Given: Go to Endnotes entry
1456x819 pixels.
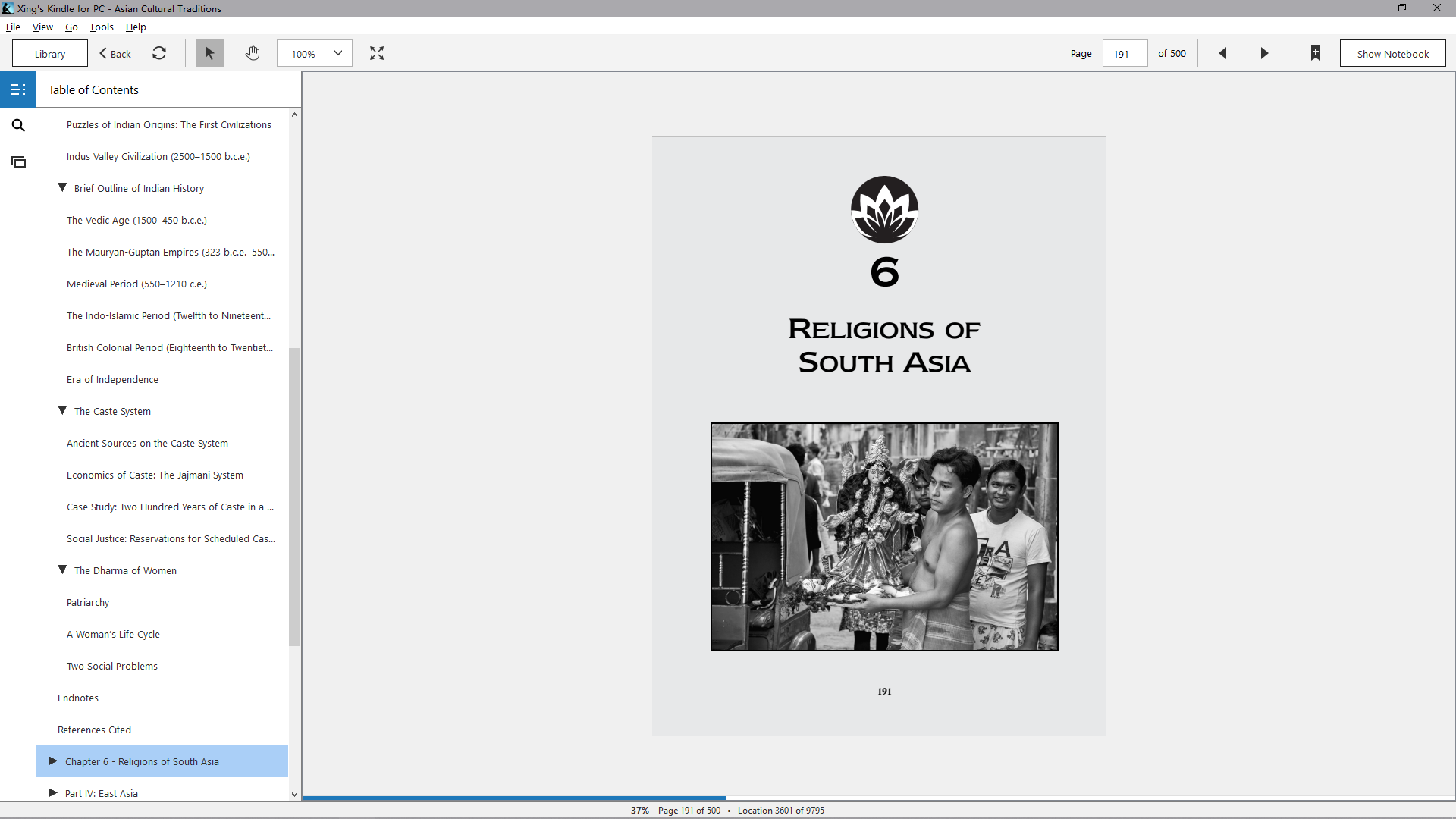Looking at the screenshot, I should click(x=78, y=698).
